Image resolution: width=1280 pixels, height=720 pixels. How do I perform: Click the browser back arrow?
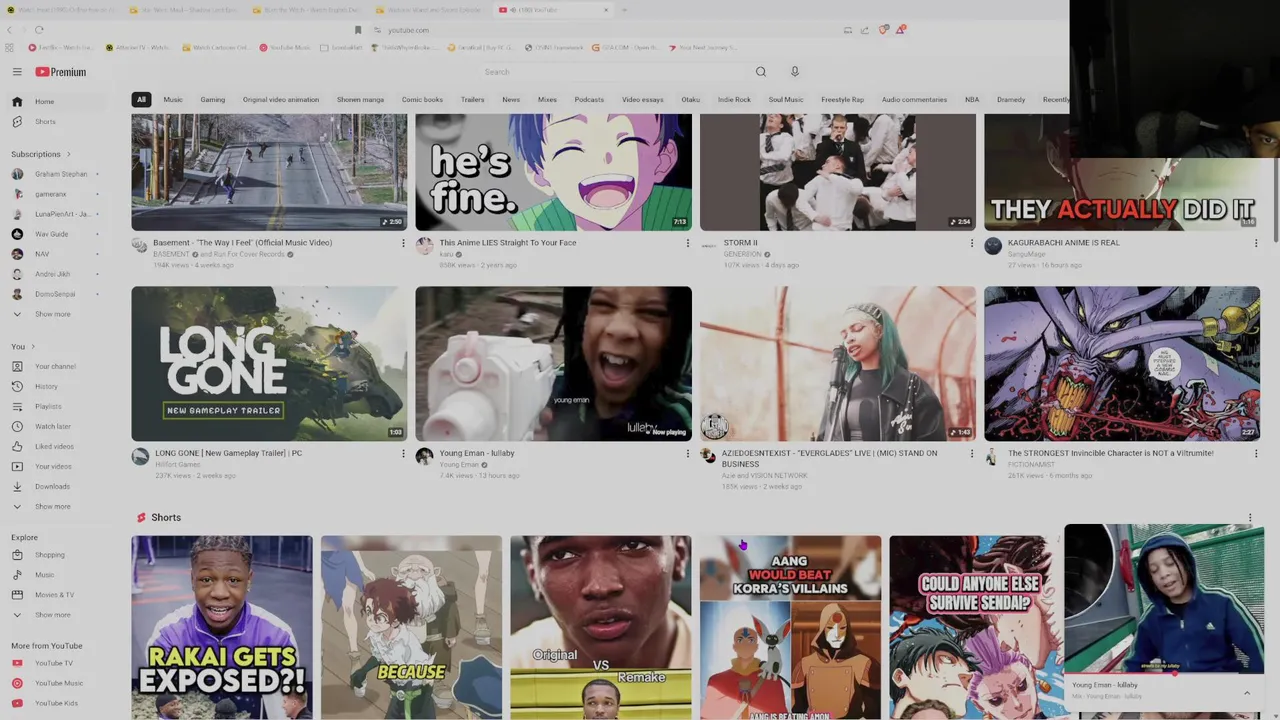pos(11,30)
